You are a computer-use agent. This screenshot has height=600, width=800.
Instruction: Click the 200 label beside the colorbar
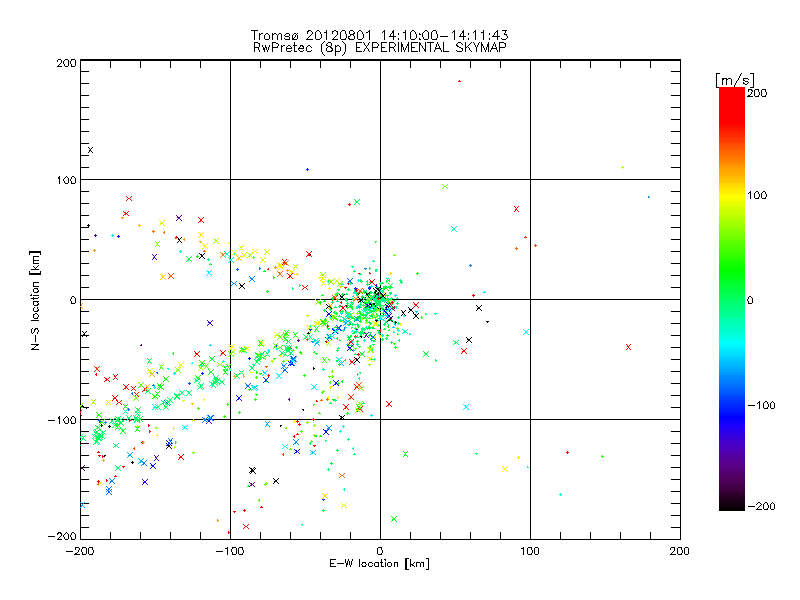pyautogui.click(x=757, y=93)
